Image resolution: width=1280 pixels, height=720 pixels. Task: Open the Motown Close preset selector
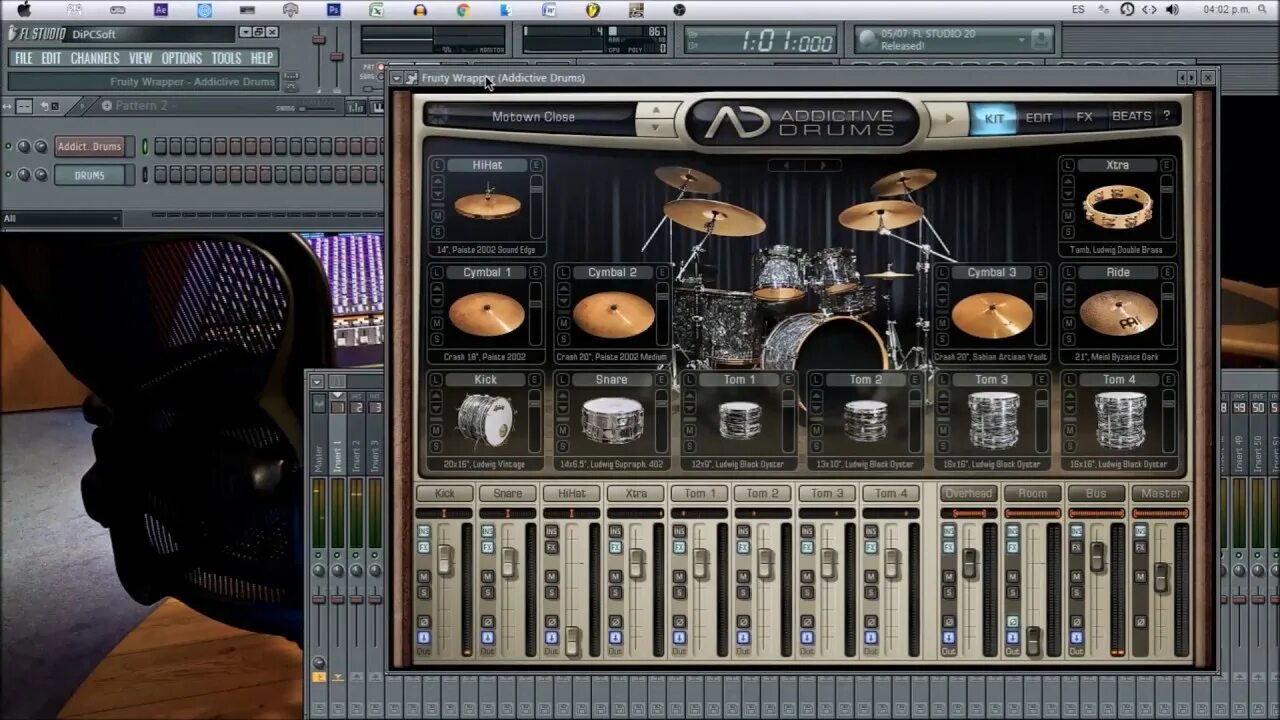point(533,117)
